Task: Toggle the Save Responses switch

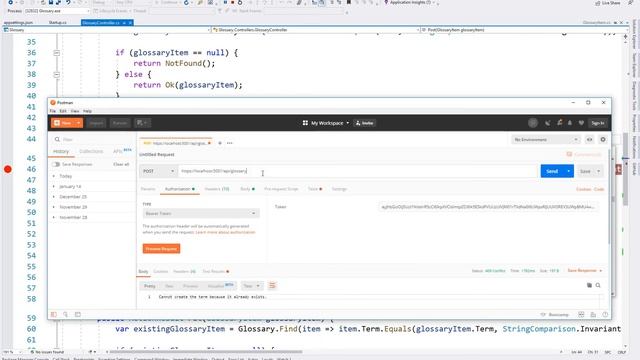Action: 56,164
